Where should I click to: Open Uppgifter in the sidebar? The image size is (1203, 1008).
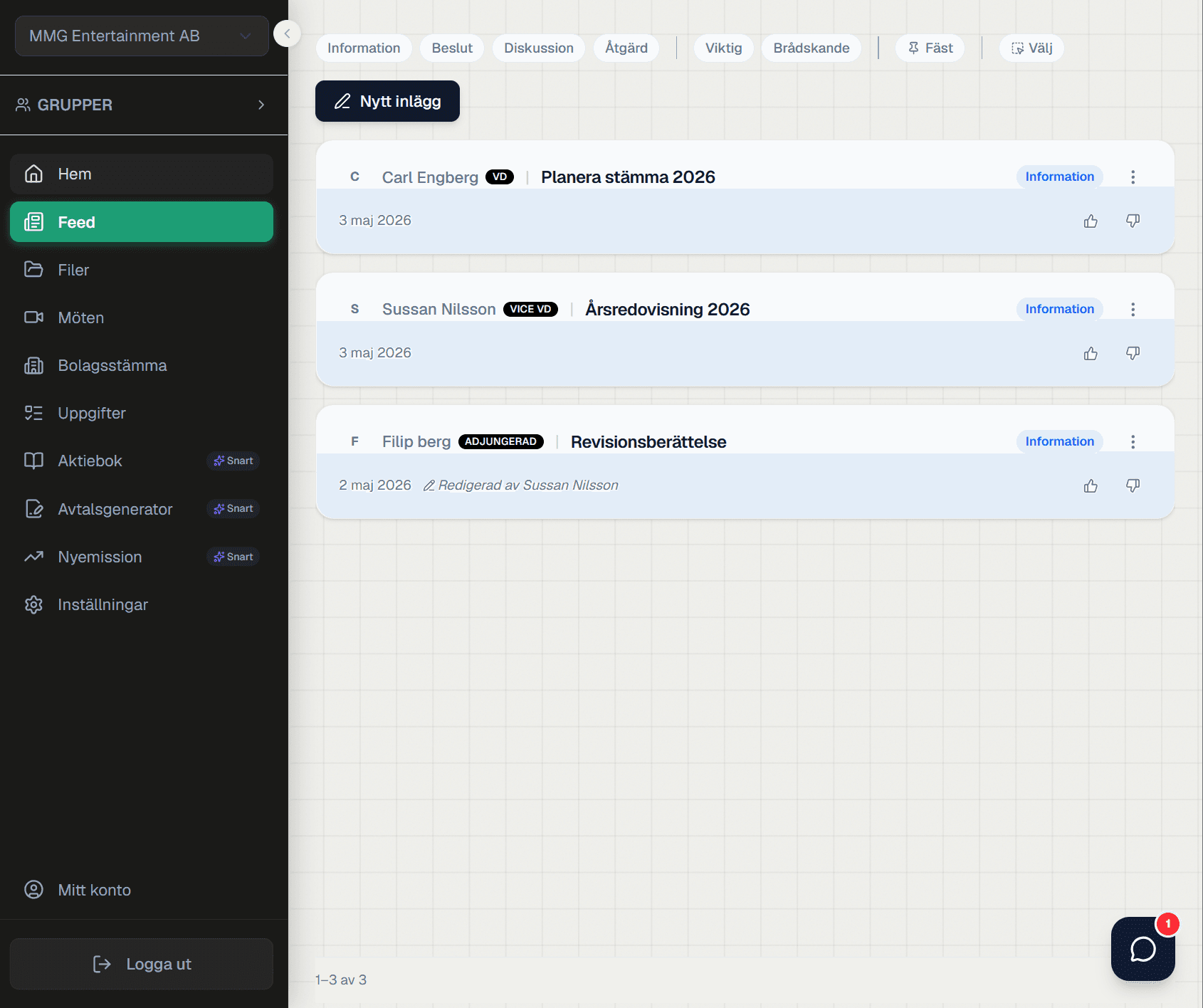coord(142,413)
